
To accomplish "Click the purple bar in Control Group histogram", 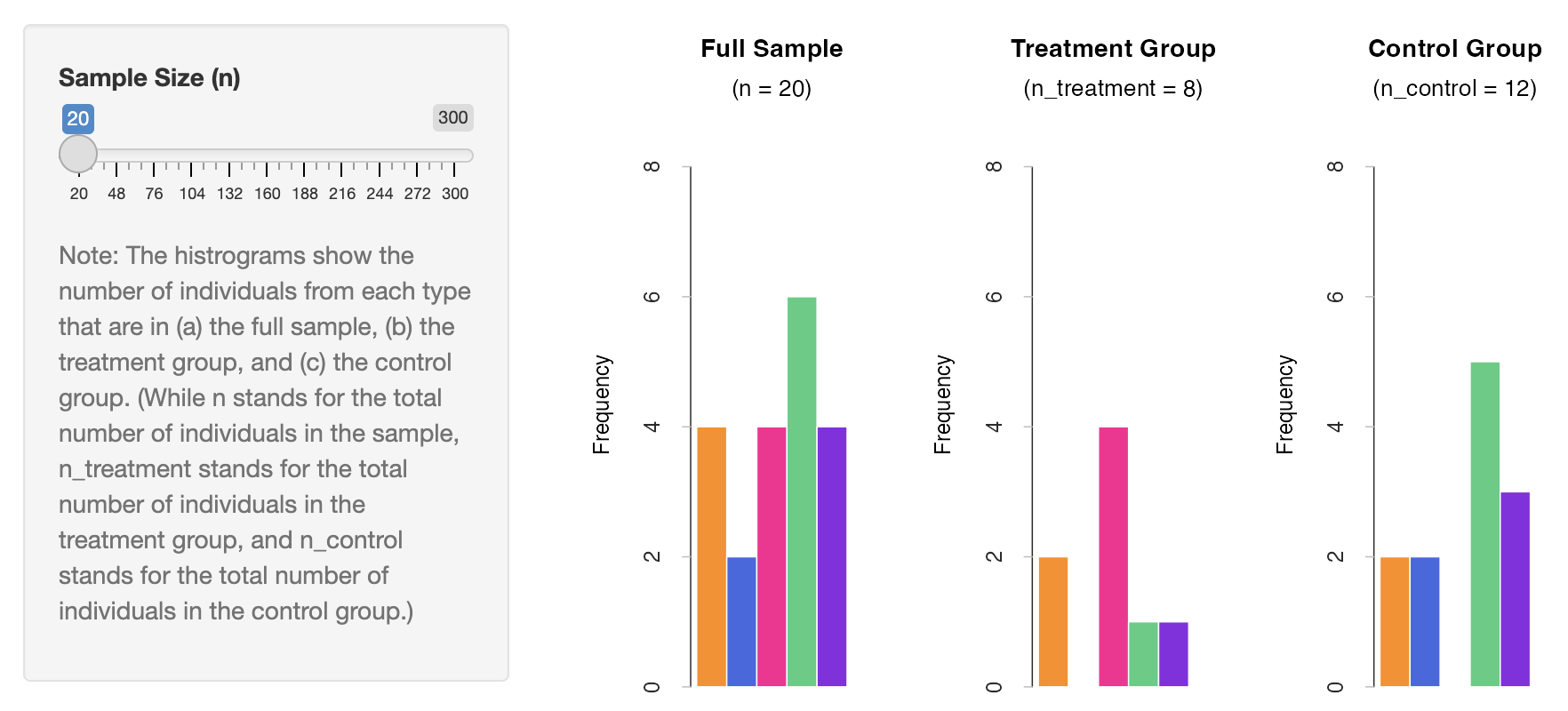I will (x=1516, y=589).
